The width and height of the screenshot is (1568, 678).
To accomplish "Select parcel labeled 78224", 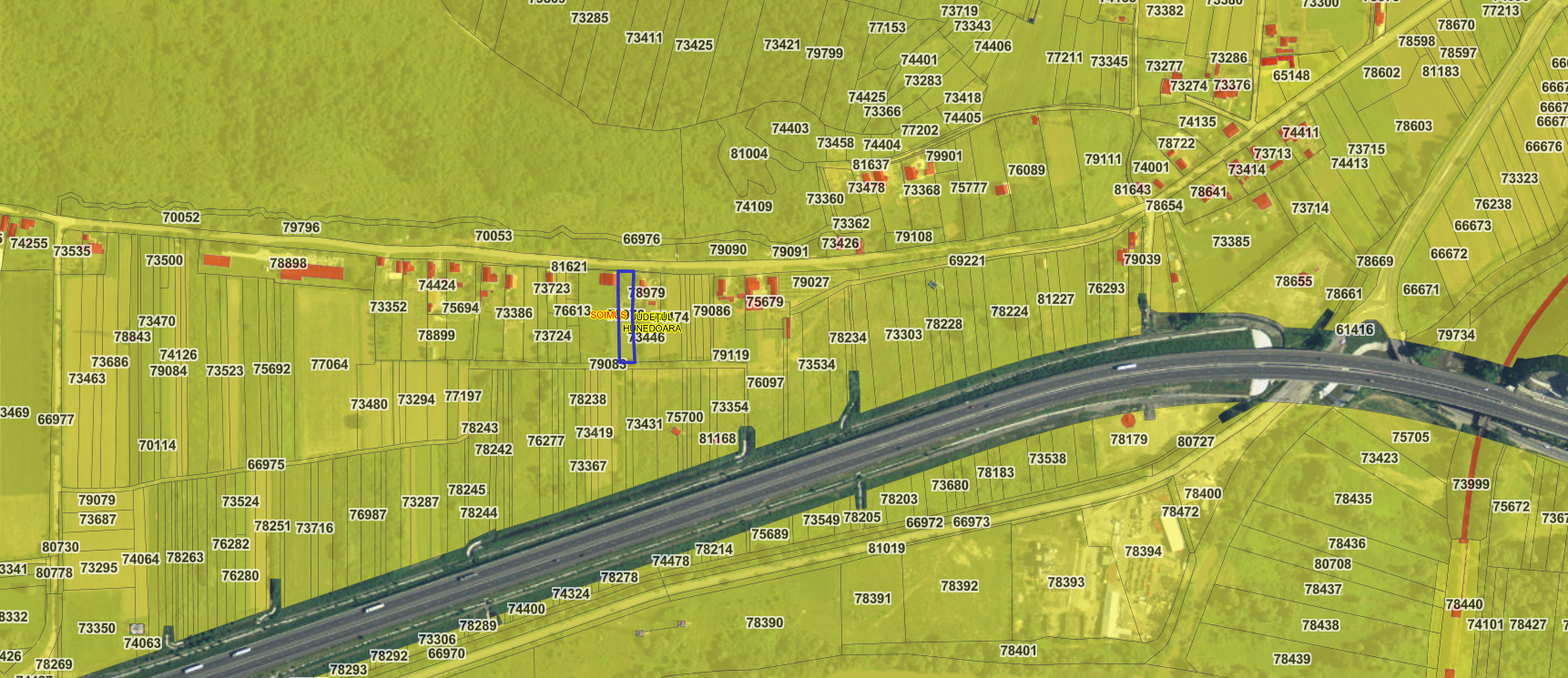I will [x=1009, y=311].
